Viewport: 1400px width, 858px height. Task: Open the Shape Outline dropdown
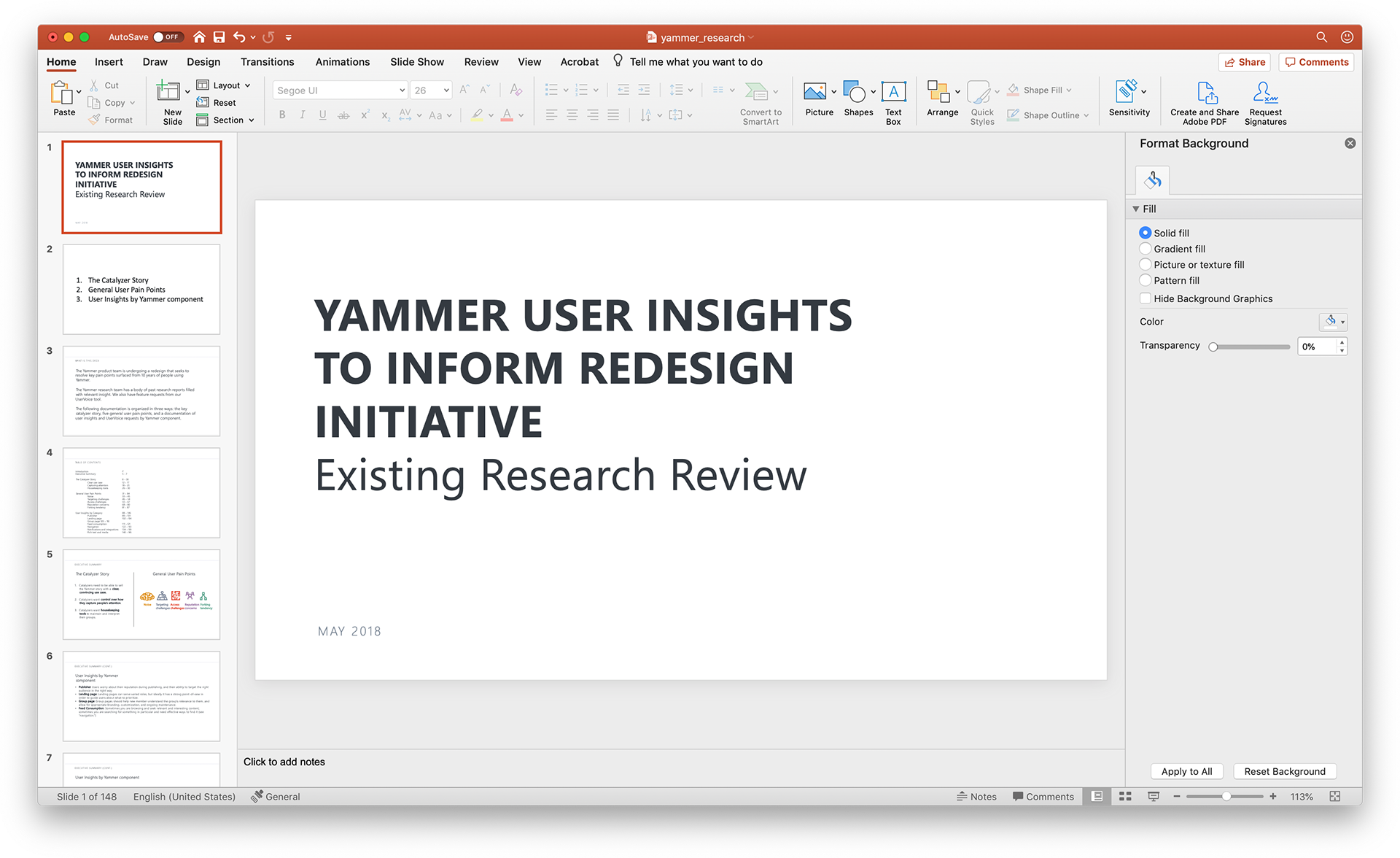pos(1048,115)
